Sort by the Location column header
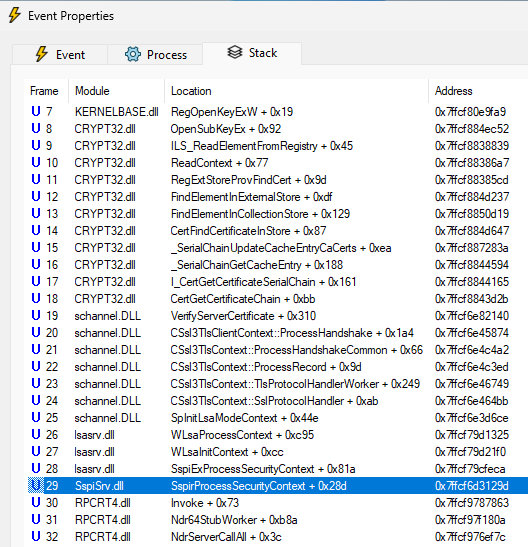528x547 pixels. (x=296, y=91)
